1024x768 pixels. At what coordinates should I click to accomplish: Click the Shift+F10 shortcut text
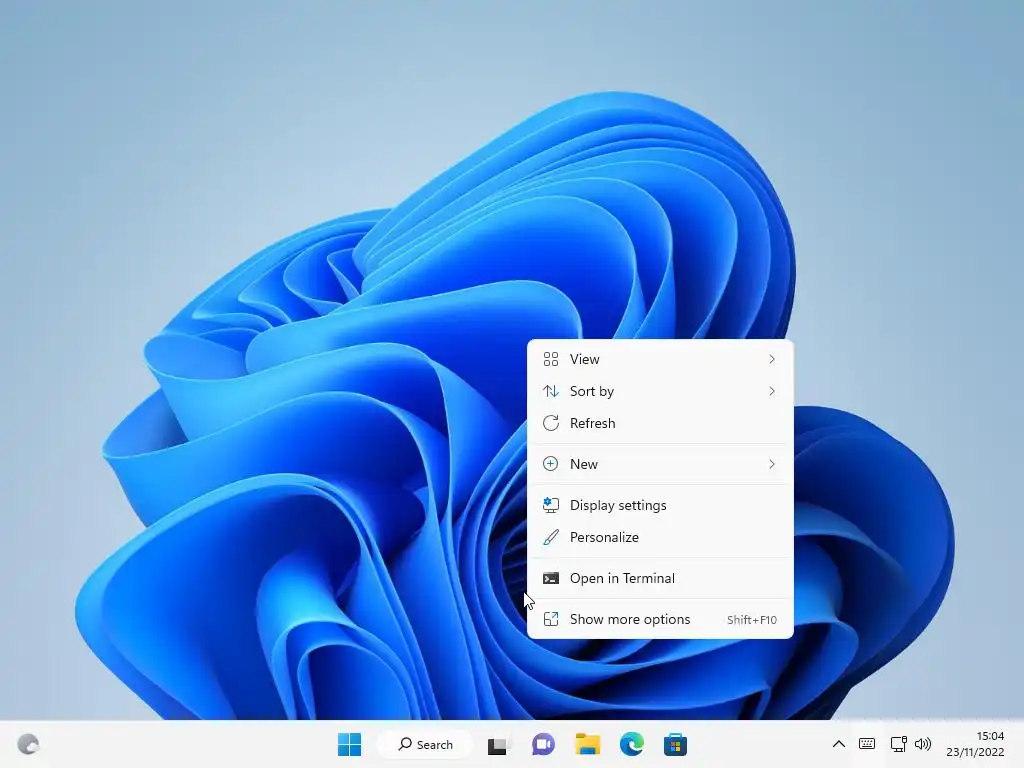click(752, 620)
